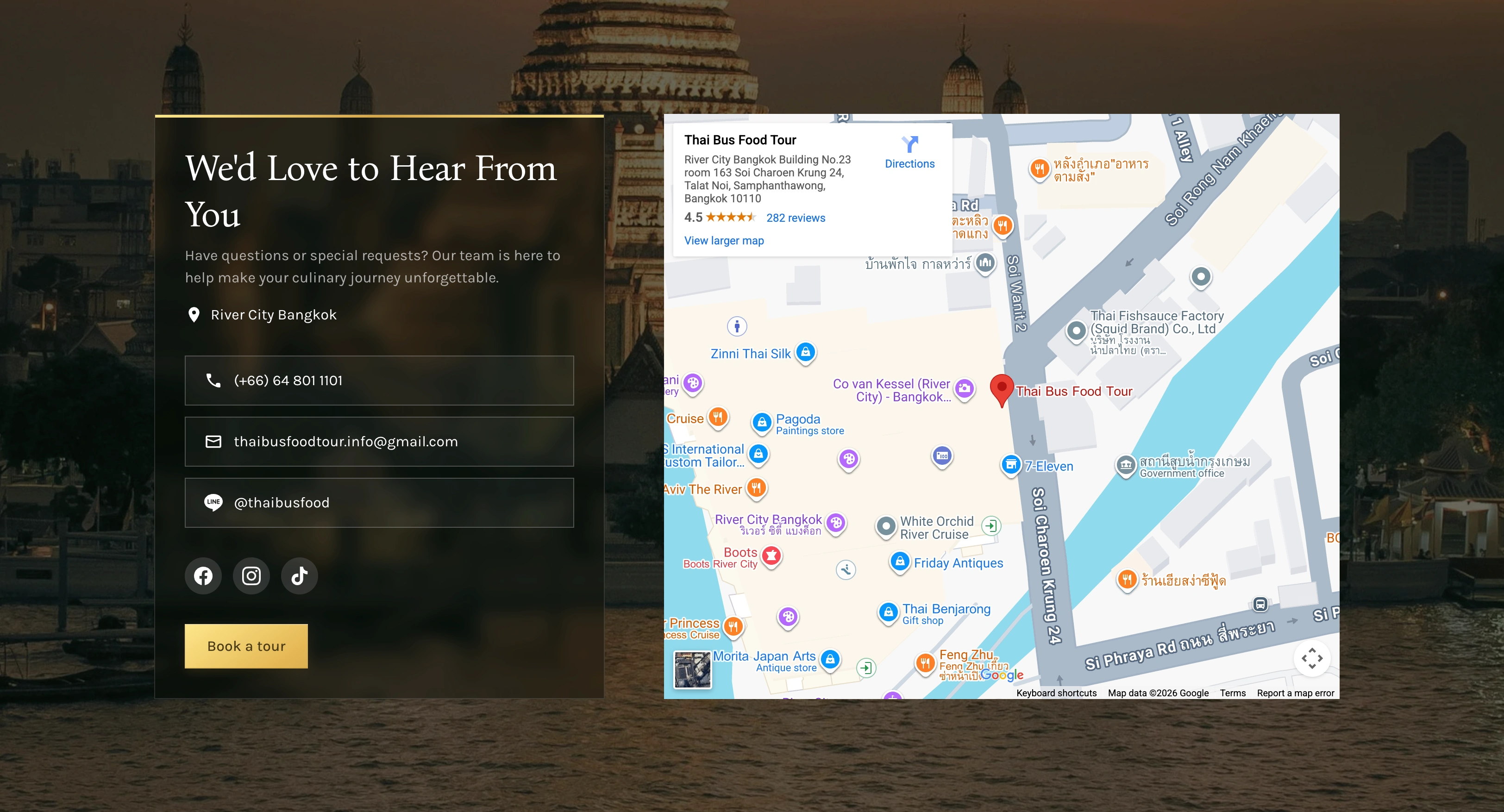Open the 282 reviews link

795,218
